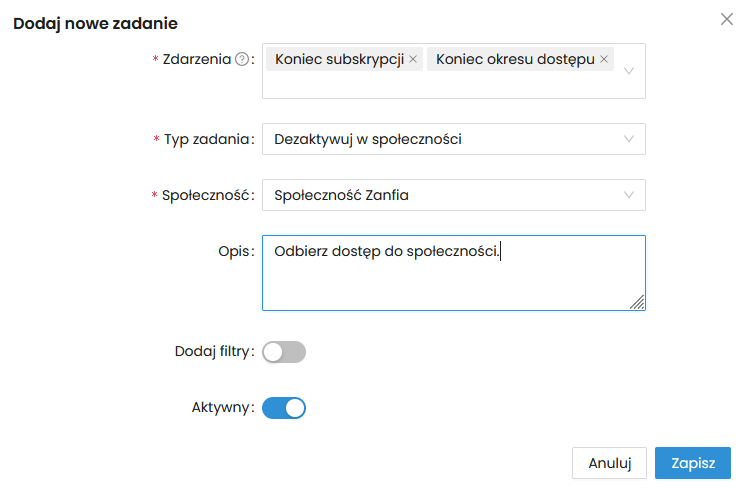Image resolution: width=746 pixels, height=494 pixels.
Task: Remove the Koniec okresu dostępu tag
Action: [x=604, y=59]
